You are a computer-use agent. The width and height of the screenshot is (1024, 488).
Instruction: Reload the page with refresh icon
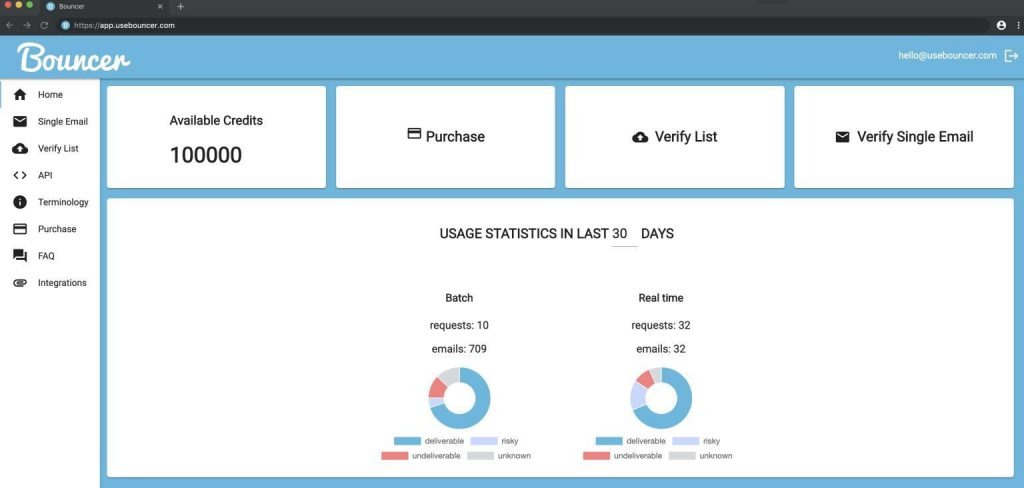click(44, 25)
